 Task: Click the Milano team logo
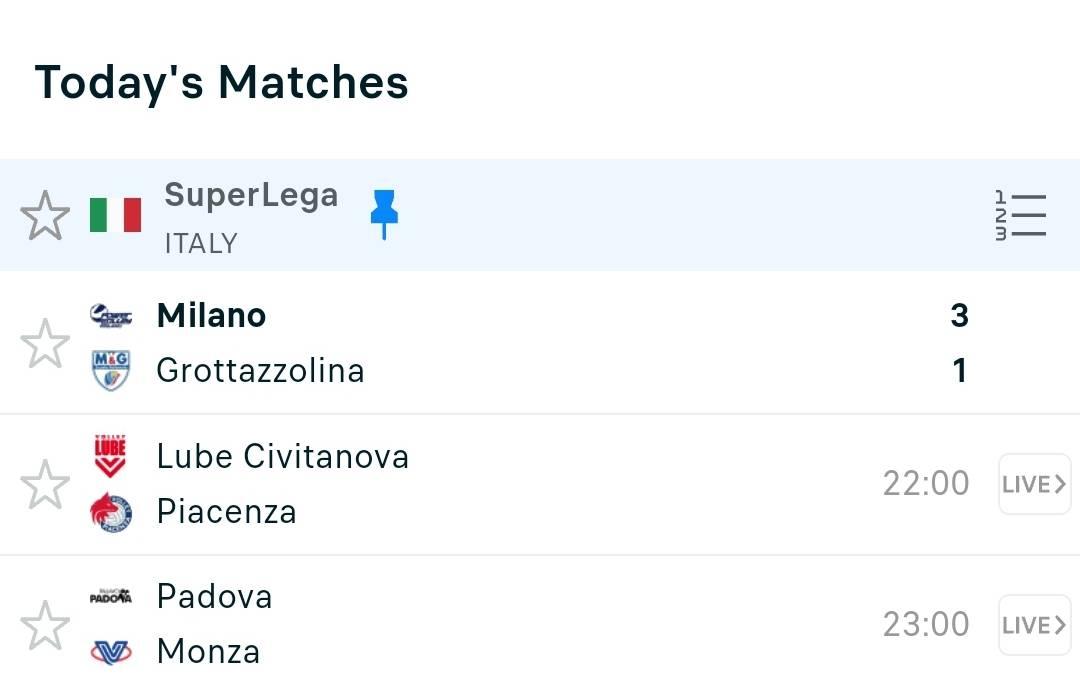(x=111, y=316)
